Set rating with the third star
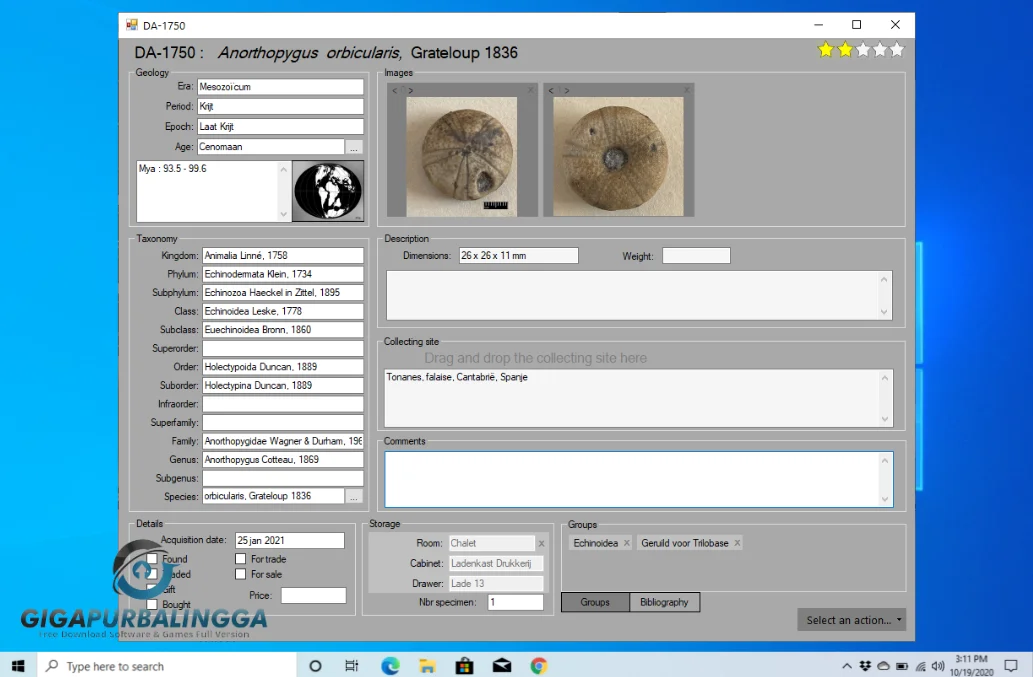The height and width of the screenshot is (677, 1033). click(x=862, y=50)
